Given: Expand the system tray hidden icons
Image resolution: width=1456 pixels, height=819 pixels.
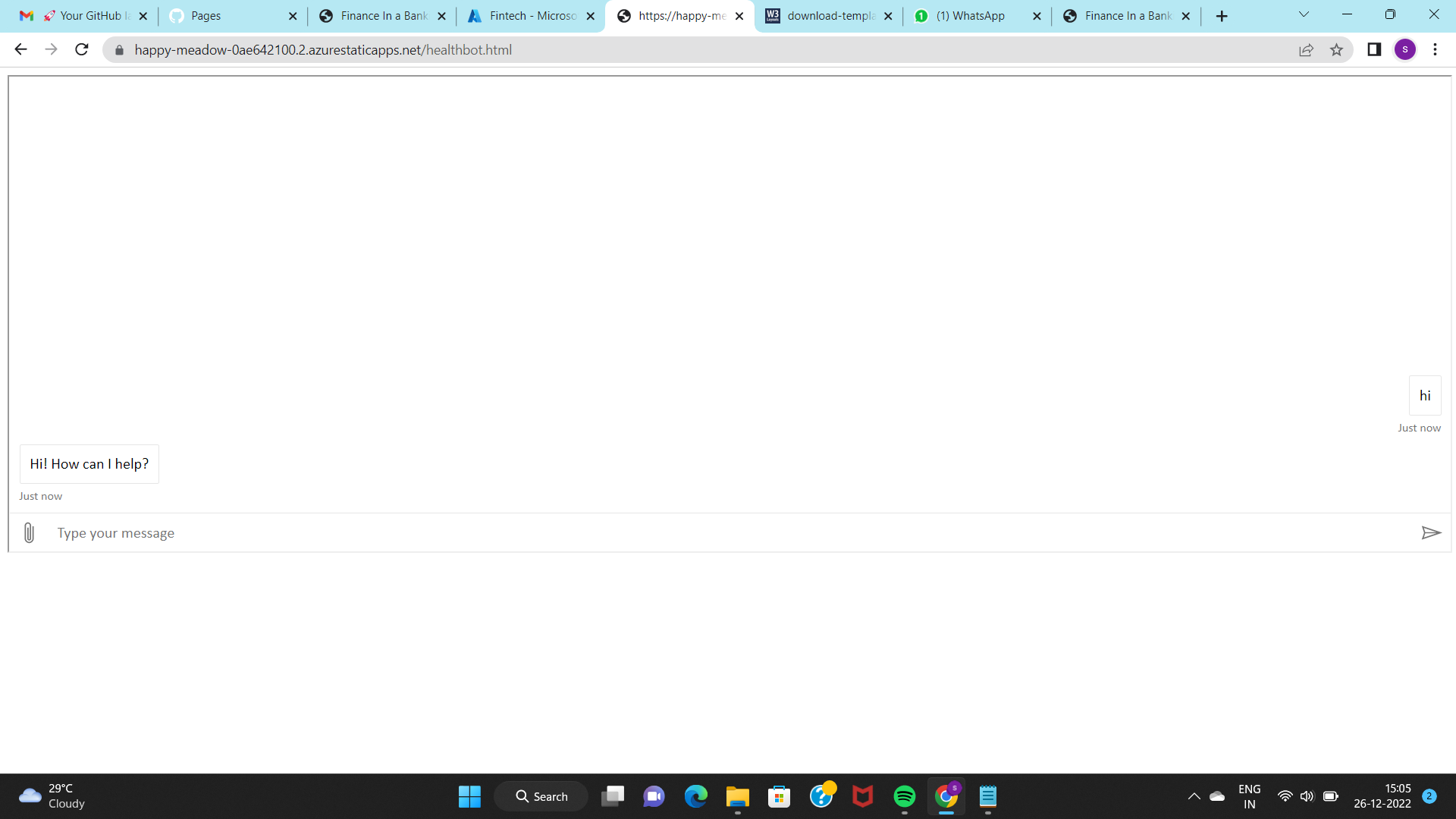Looking at the screenshot, I should [1194, 796].
